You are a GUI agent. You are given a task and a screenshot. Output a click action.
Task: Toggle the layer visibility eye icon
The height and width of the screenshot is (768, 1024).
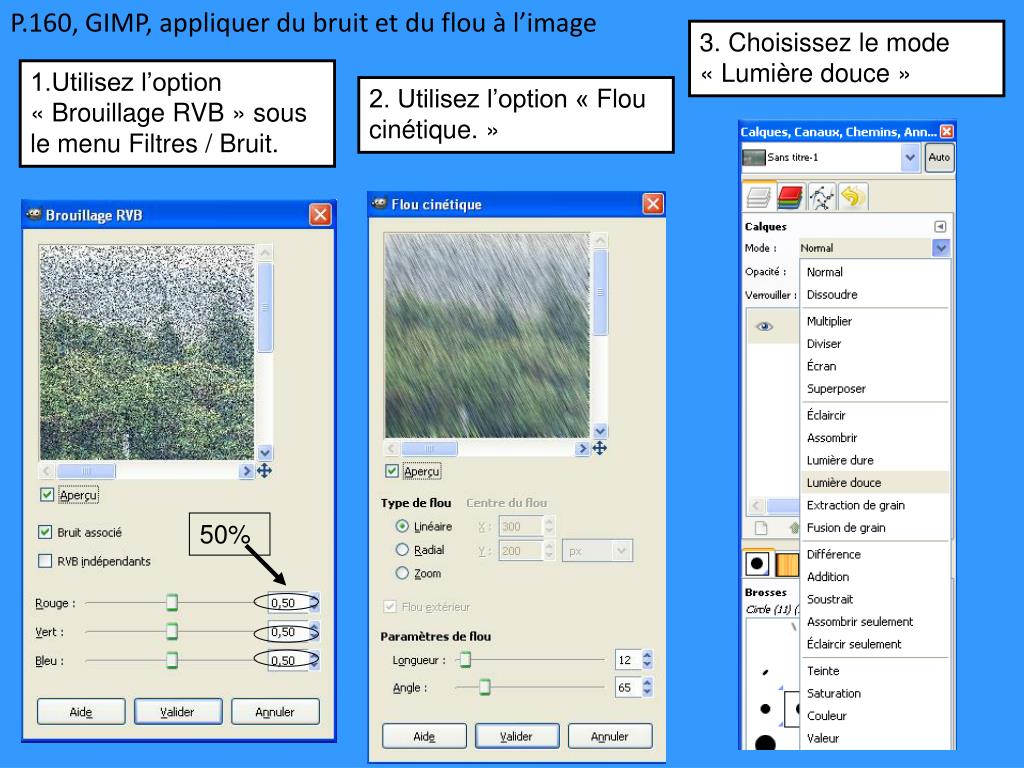(x=764, y=326)
